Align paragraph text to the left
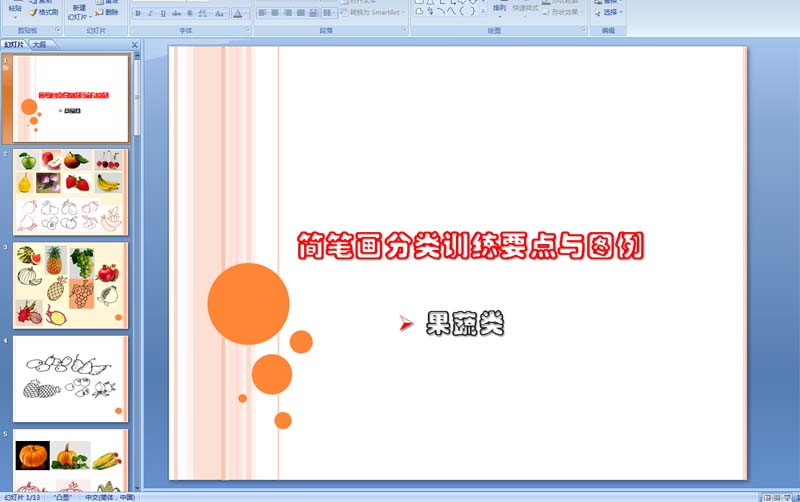Viewport: 800px width, 502px height. (x=262, y=14)
